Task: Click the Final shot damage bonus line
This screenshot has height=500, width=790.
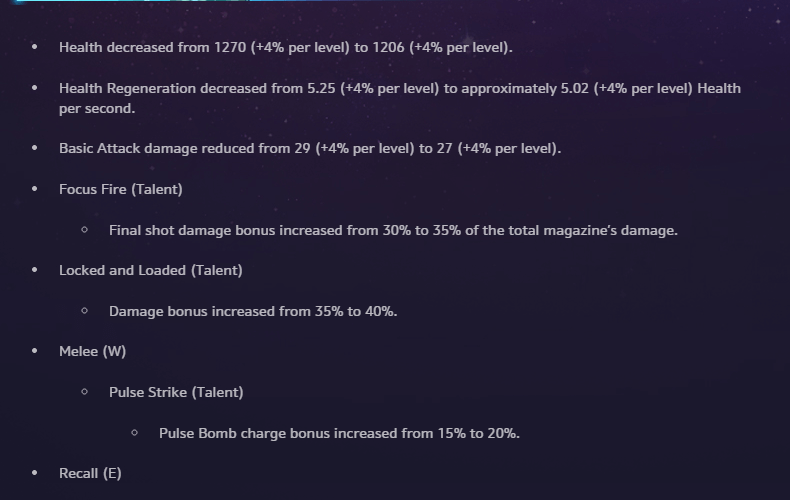Action: tap(393, 230)
